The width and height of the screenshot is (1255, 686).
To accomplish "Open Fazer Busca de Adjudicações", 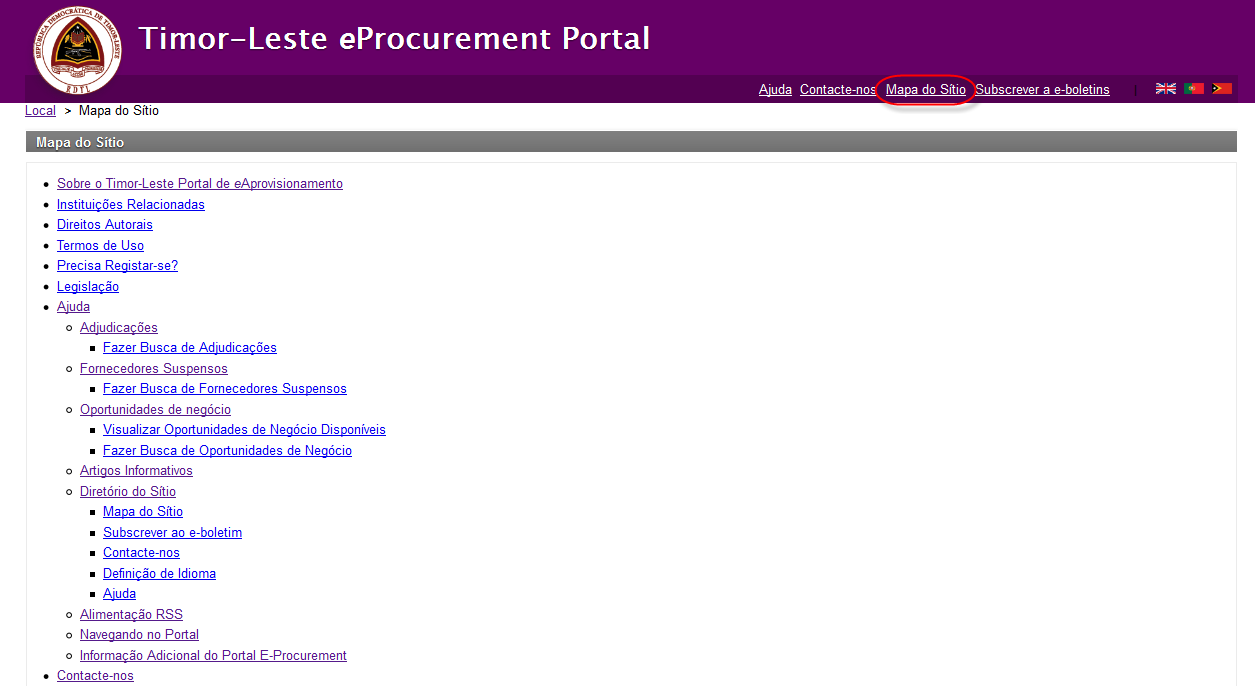I will [189, 348].
